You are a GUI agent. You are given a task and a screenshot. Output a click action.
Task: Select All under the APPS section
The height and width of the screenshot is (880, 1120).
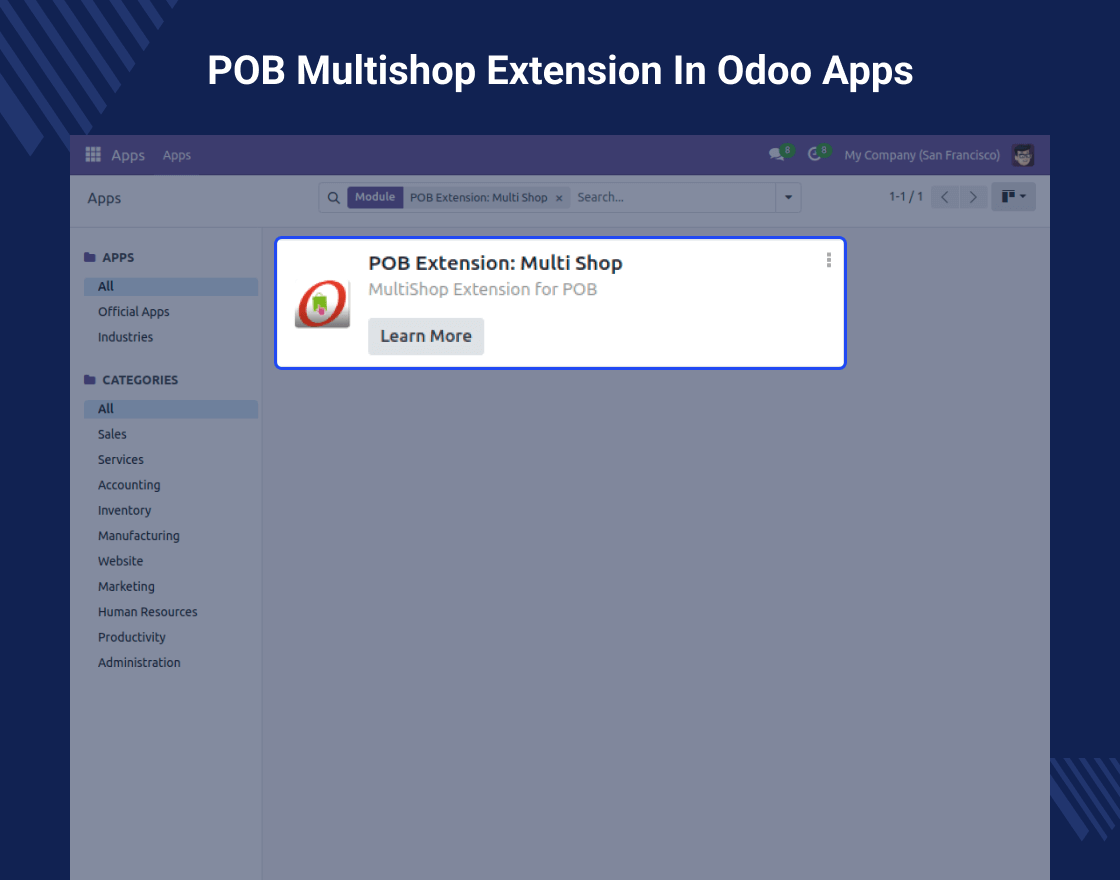click(x=171, y=286)
